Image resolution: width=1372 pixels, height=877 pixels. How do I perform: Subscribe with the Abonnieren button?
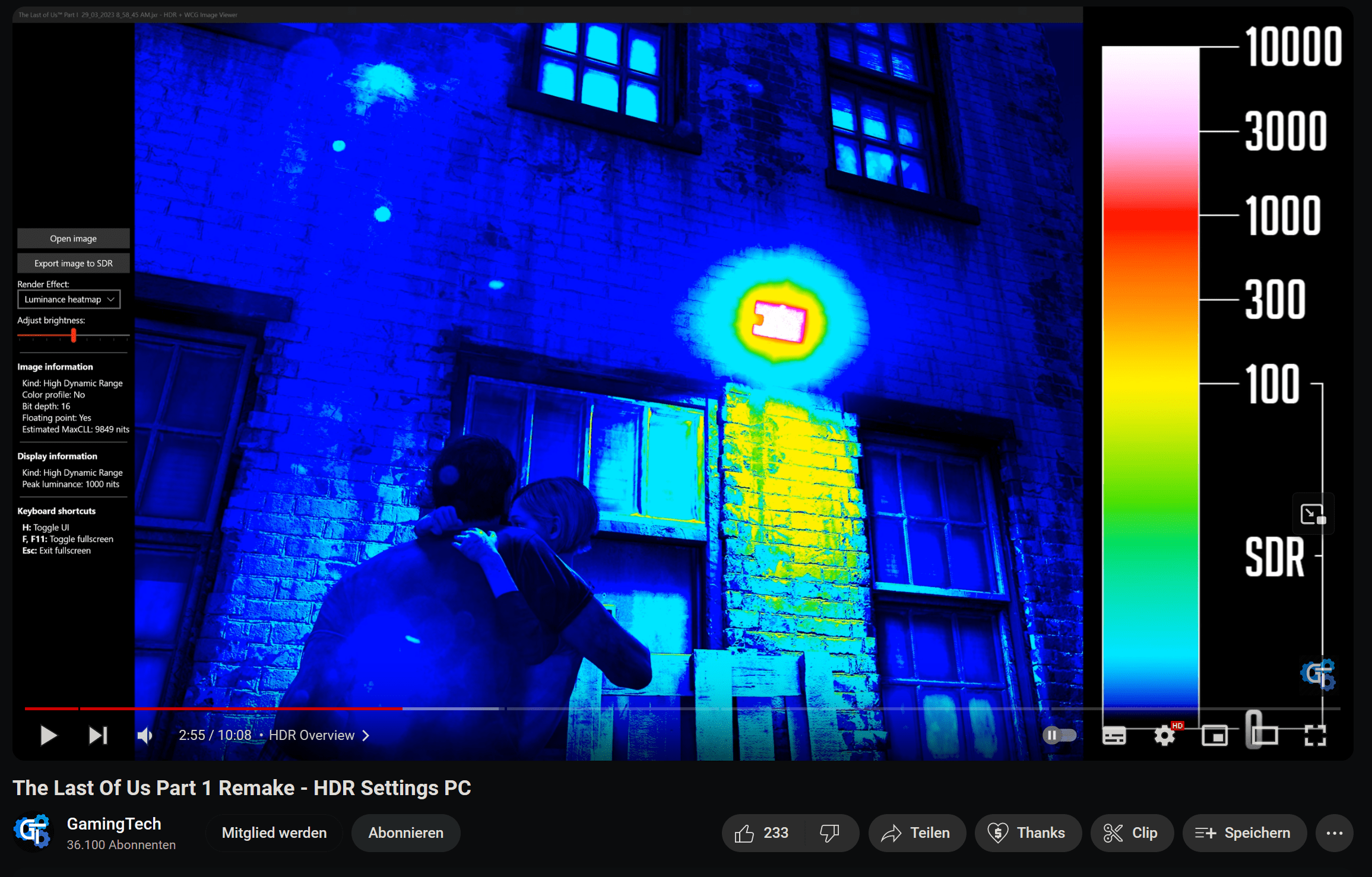point(406,833)
